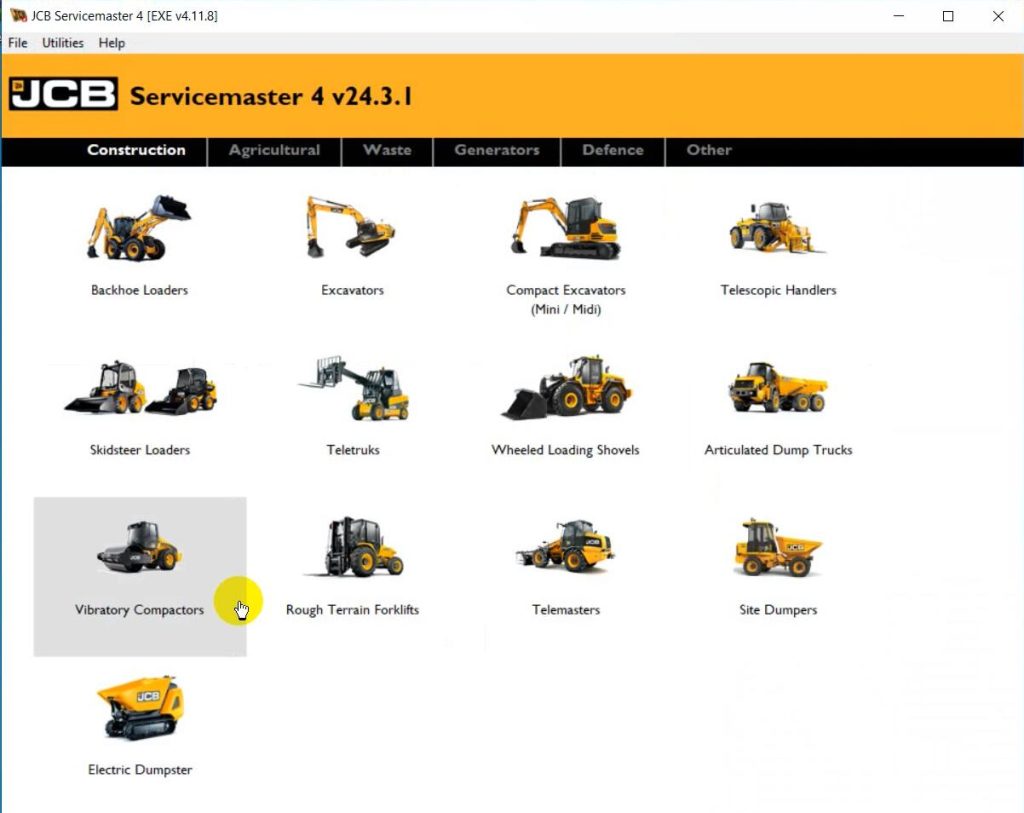Open the Waste tab
Screen dimensions: 1024x813
(387, 150)
